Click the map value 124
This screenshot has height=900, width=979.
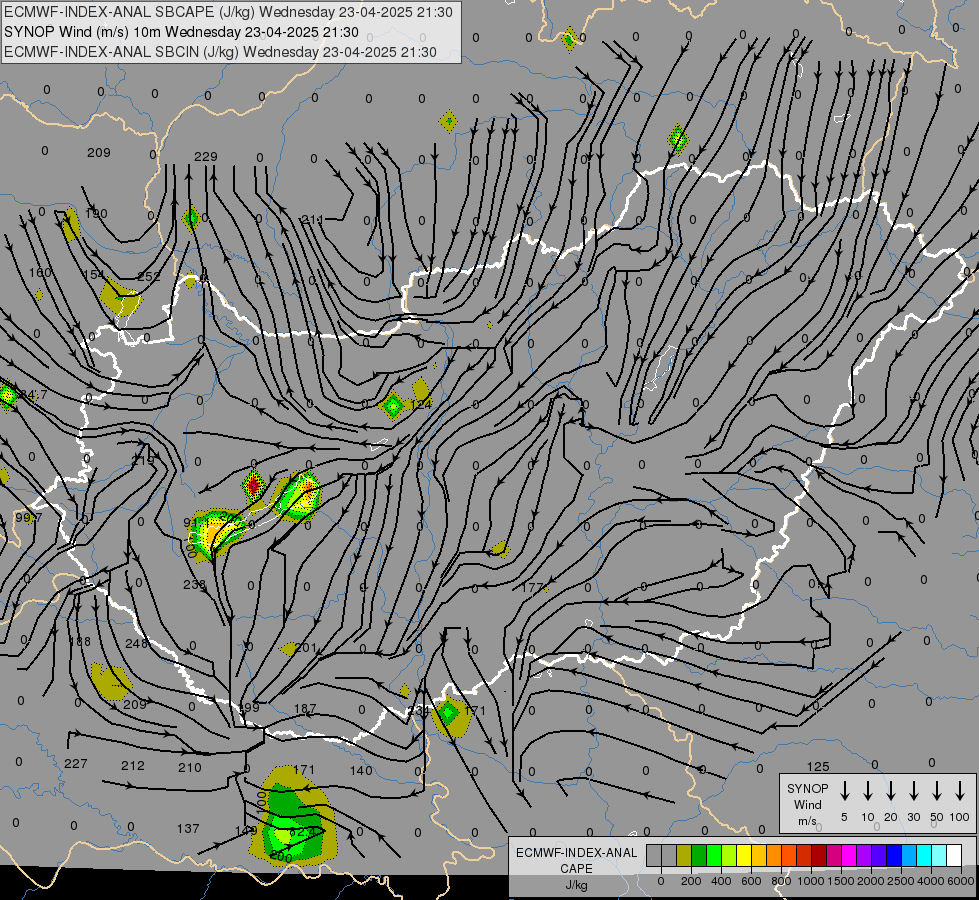[421, 404]
